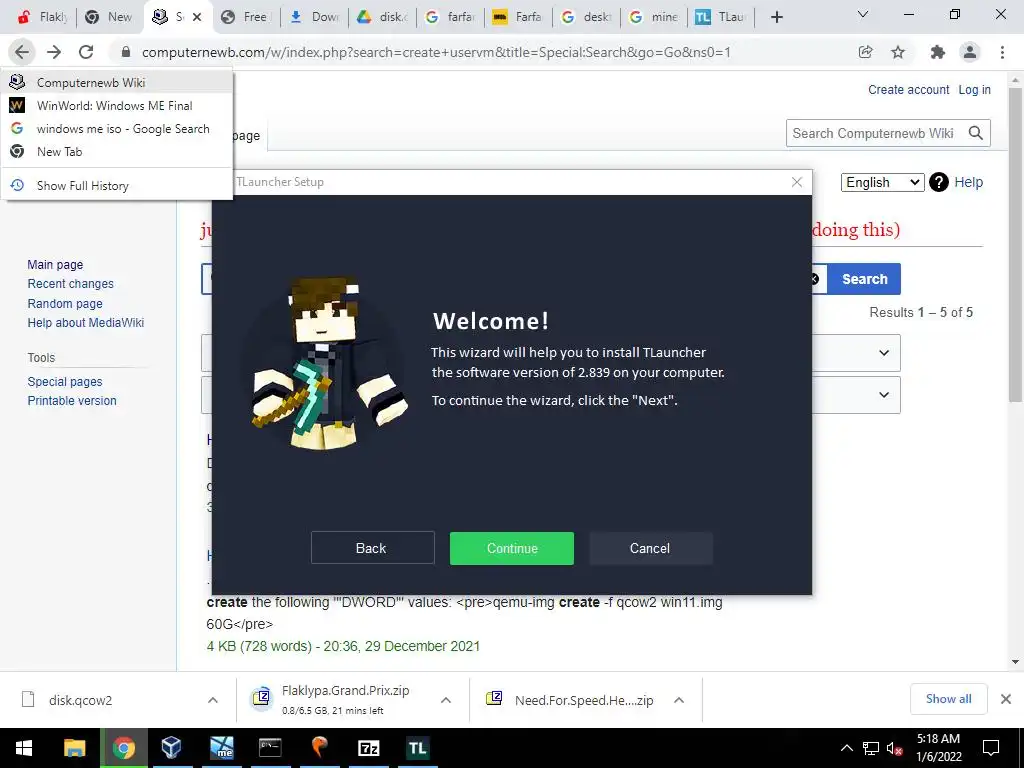Viewport: 1024px width, 768px height.
Task: Click the Share this page icon
Action: [x=865, y=52]
